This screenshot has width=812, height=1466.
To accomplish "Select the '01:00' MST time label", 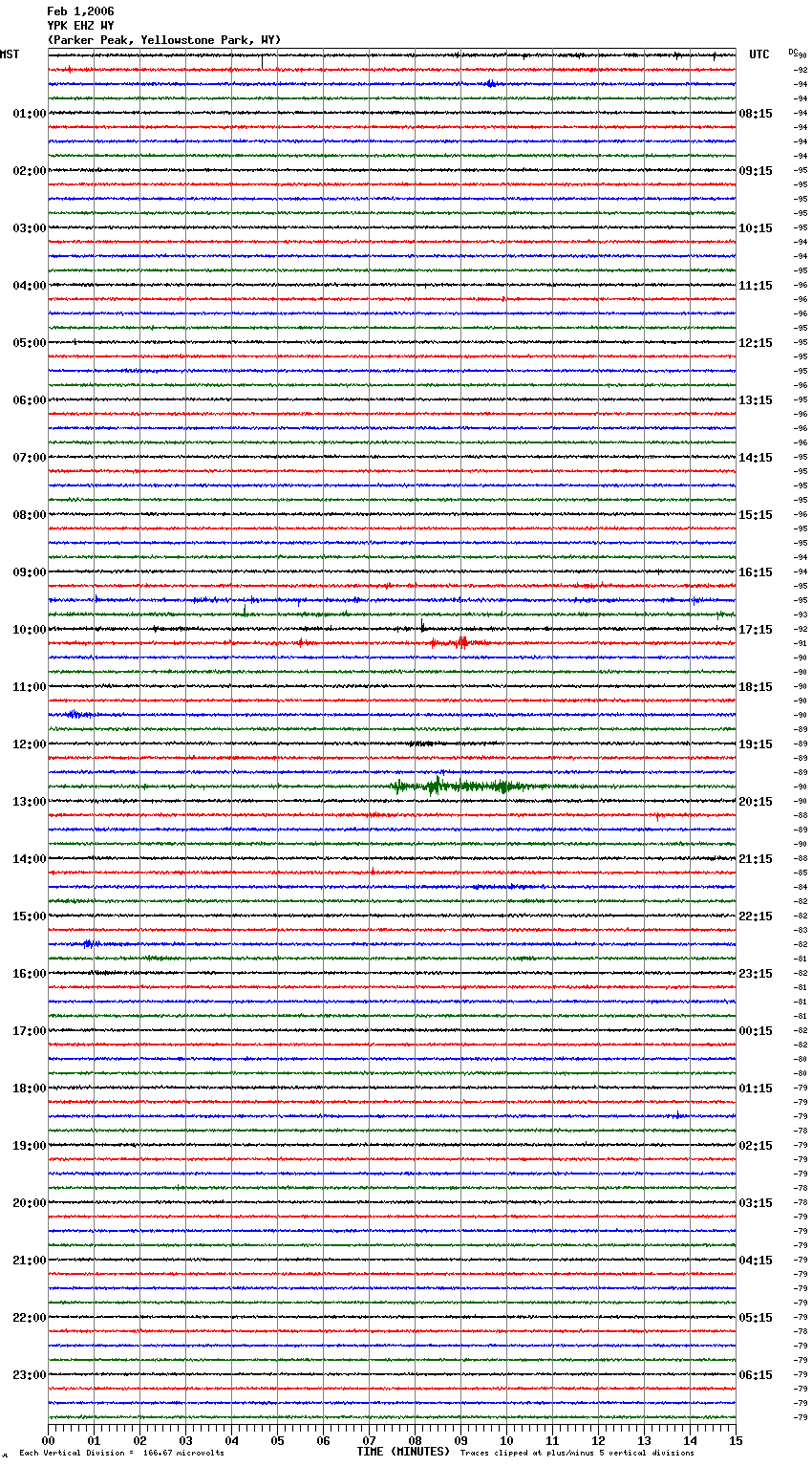I will pos(30,114).
